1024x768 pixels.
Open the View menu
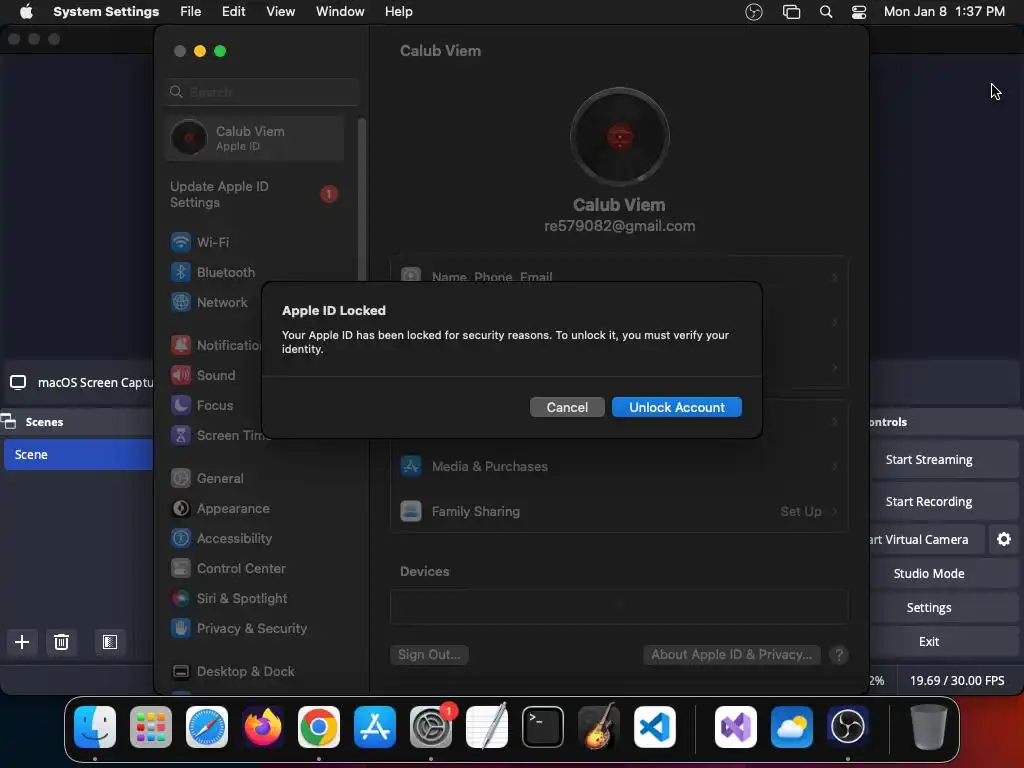click(280, 11)
